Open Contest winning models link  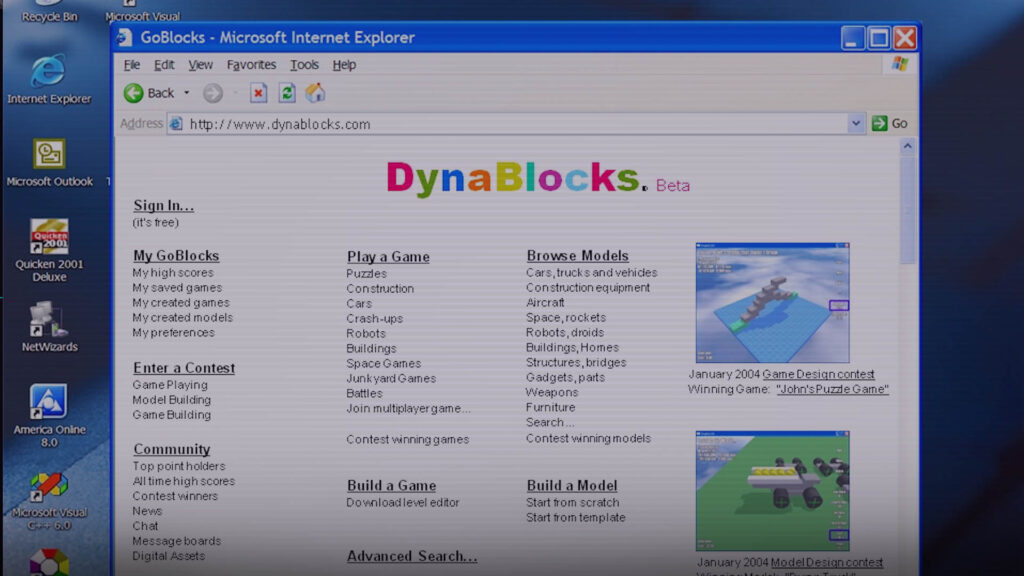coord(588,438)
